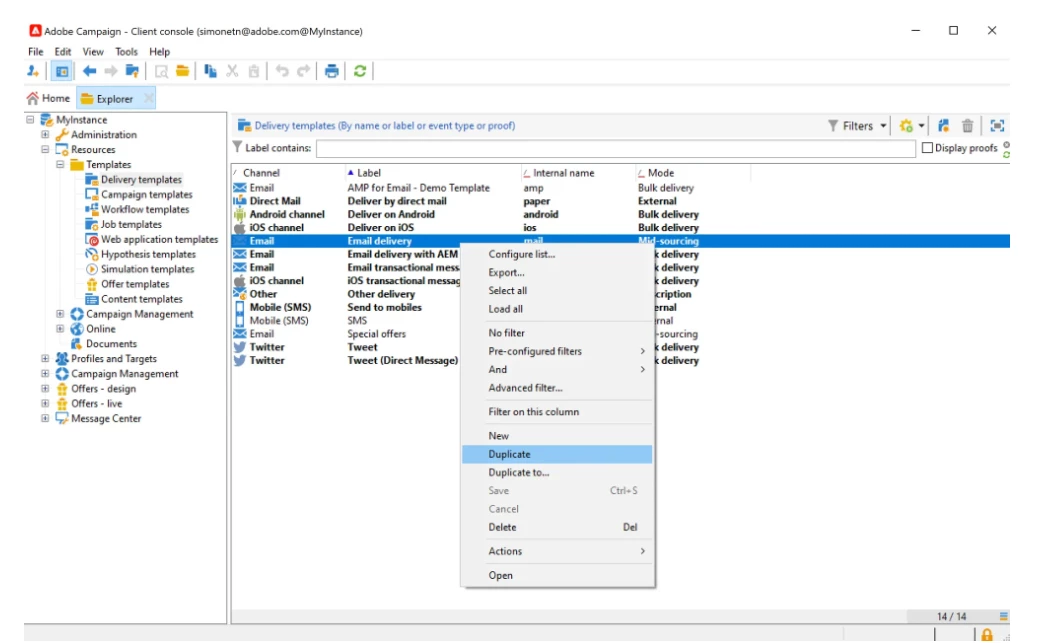Sort by the Internal name column header
1062x643 pixels.
578,173
